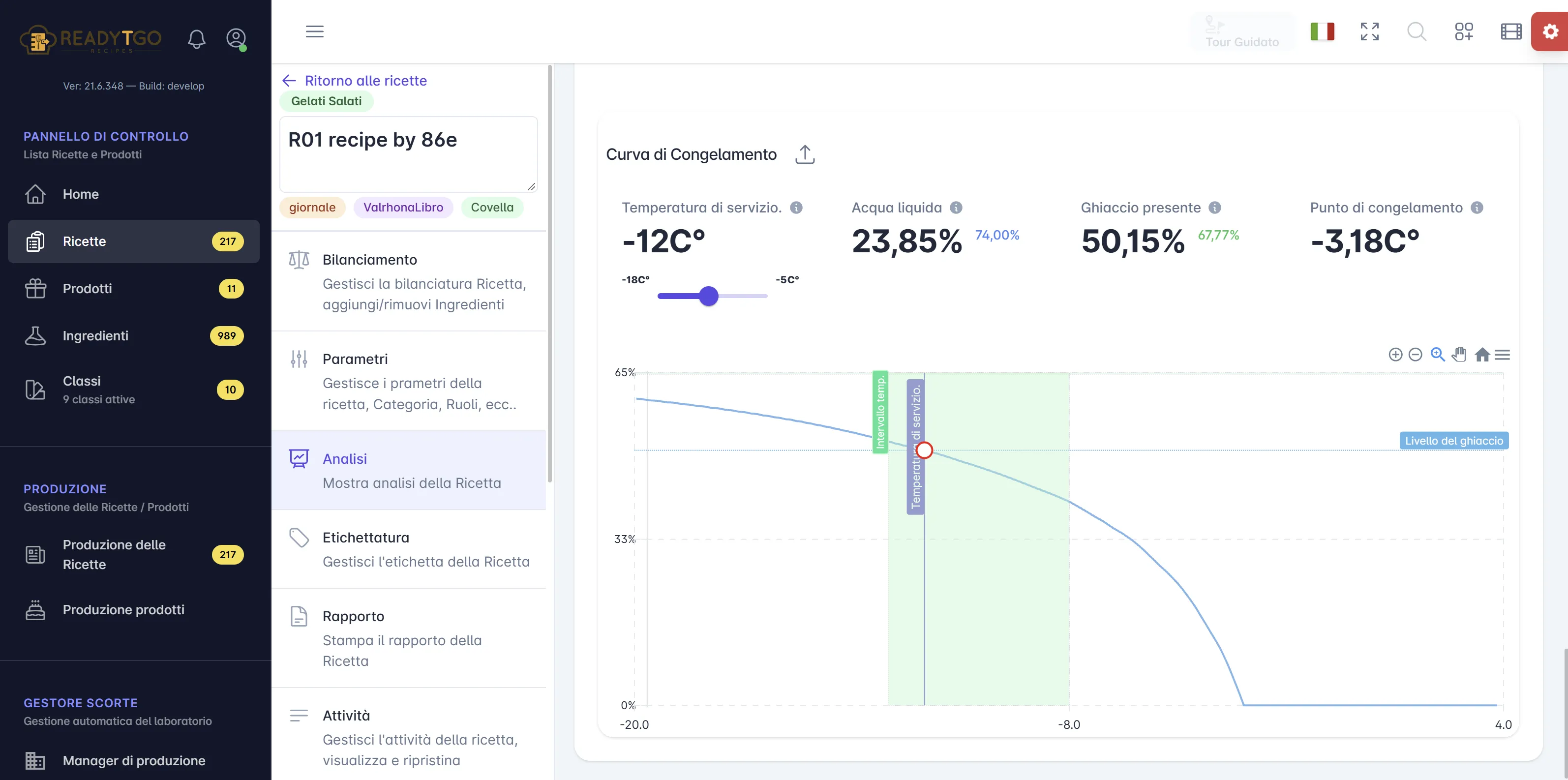1568x780 pixels.
Task: Go to Home in the sidebar
Action: [x=134, y=194]
